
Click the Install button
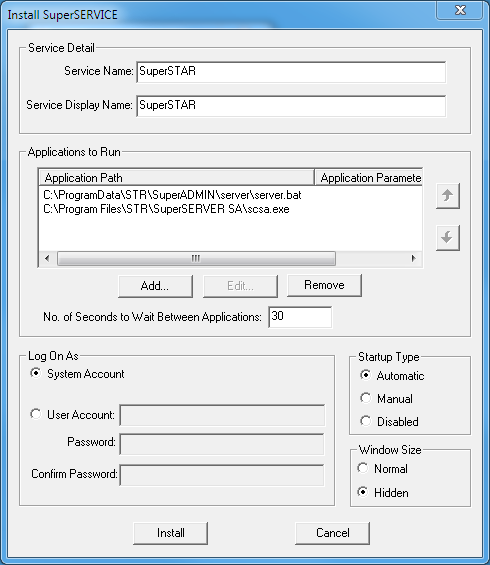point(170,533)
